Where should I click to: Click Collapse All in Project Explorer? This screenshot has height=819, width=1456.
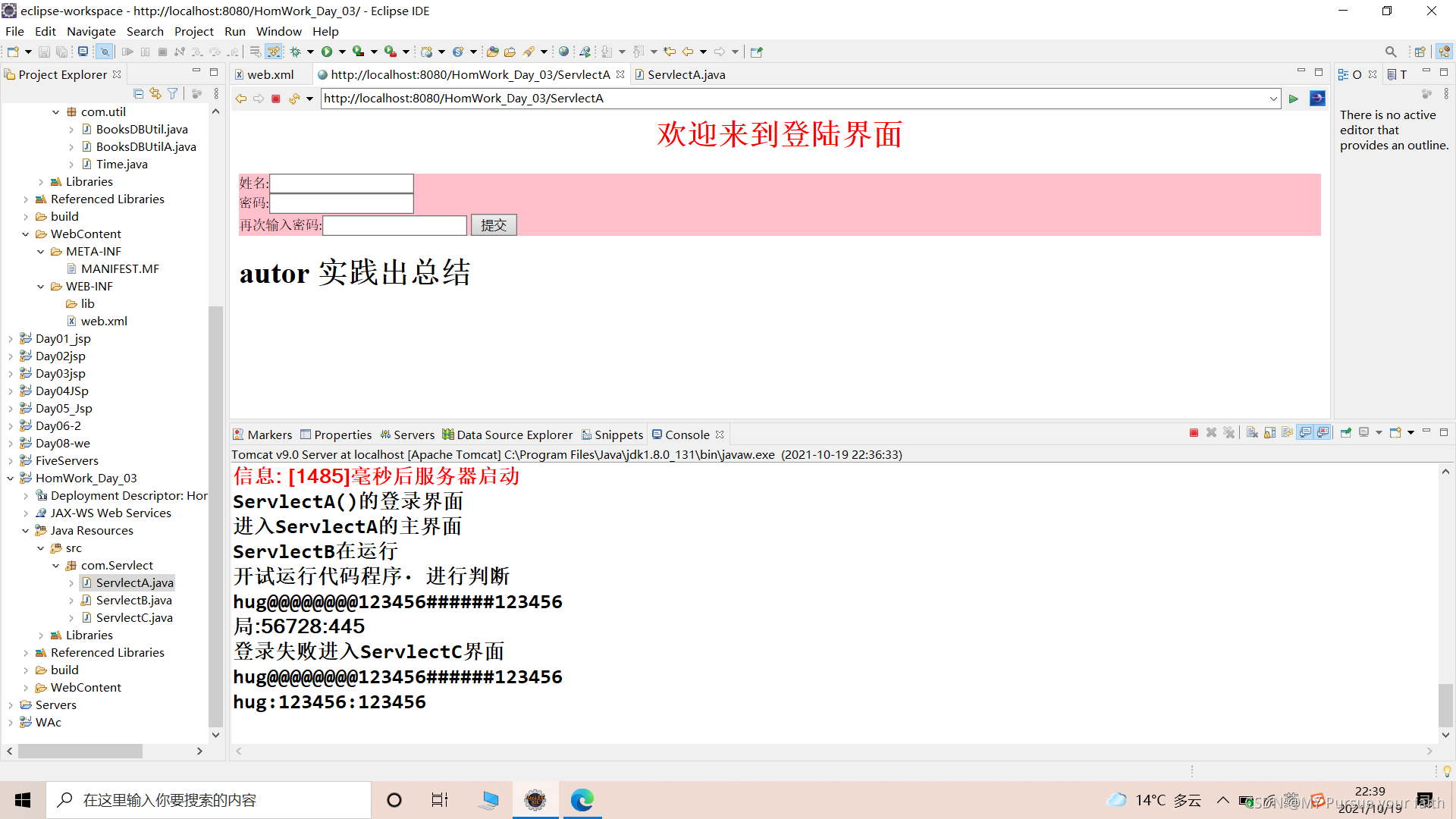tap(138, 93)
